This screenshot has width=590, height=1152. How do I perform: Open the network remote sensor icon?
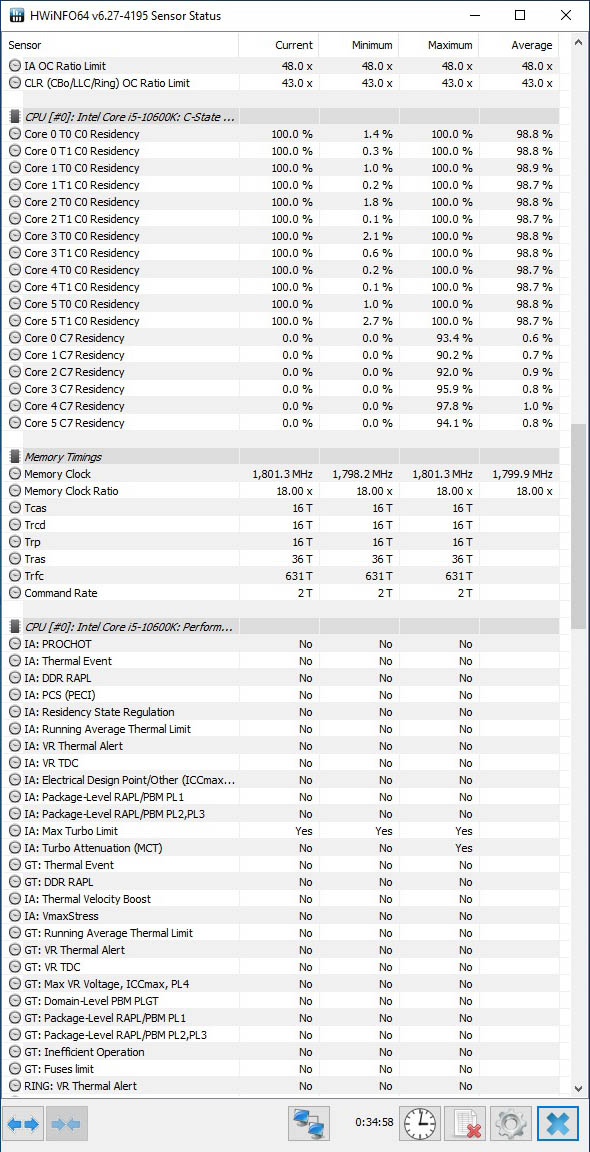tap(309, 1124)
